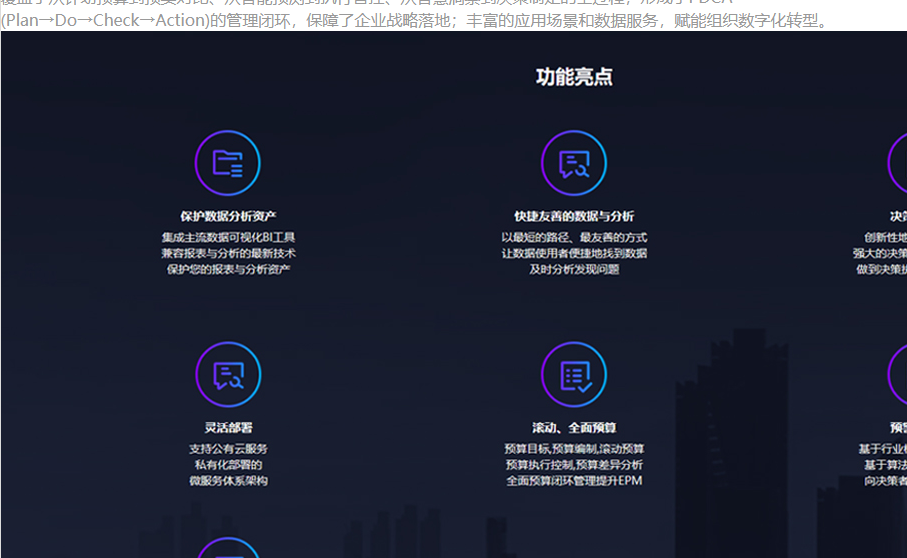907x558 pixels.
Task: Click the text 微服务体系架构
Action: (228, 481)
